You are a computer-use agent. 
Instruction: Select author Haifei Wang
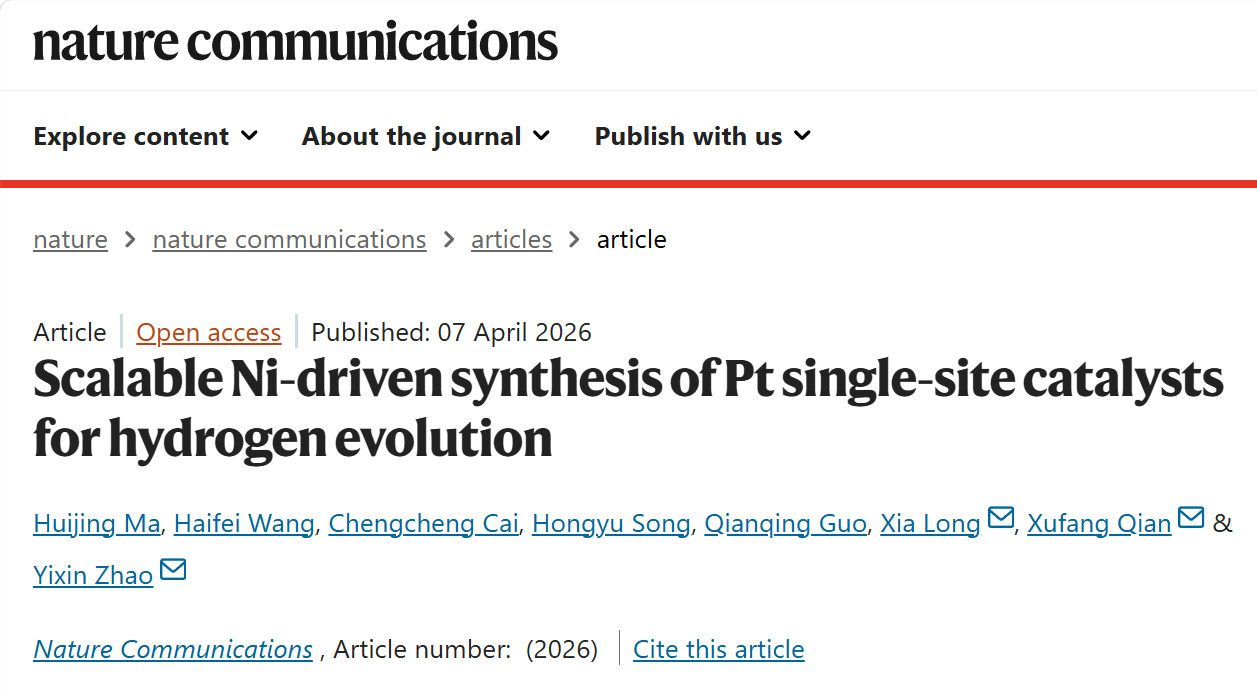244,523
